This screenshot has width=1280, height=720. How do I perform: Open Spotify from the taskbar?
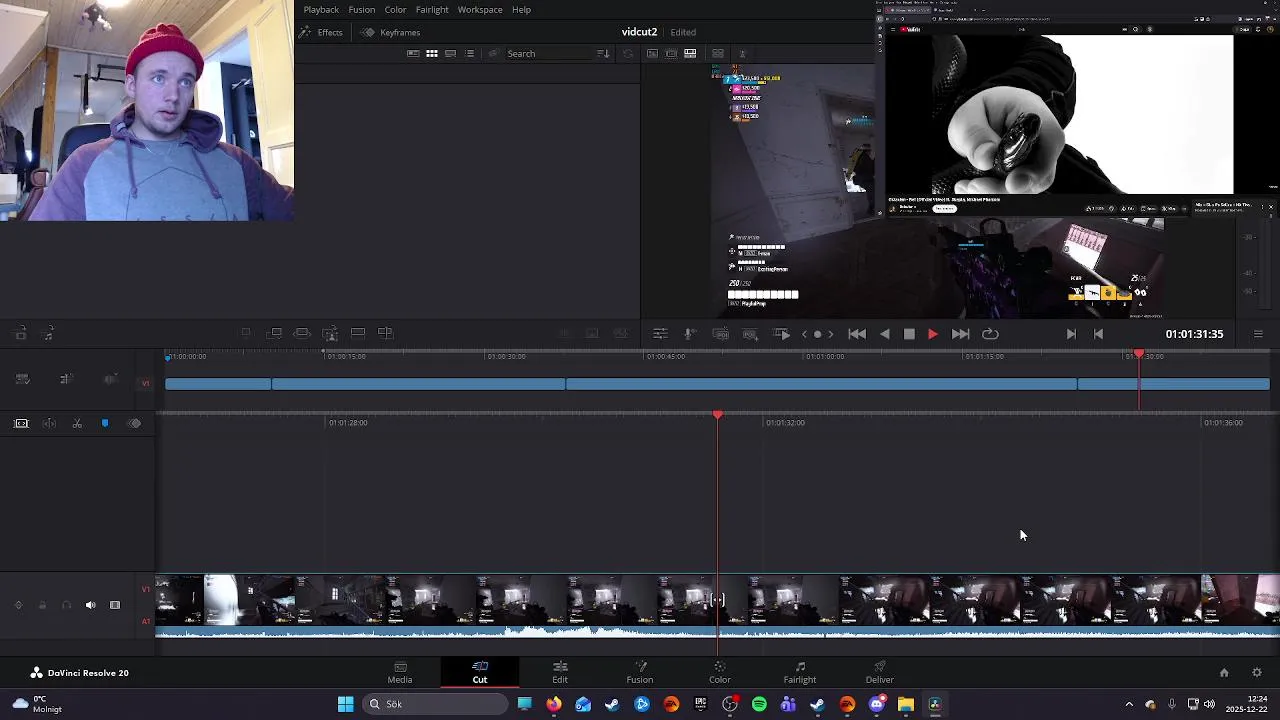[x=759, y=704]
